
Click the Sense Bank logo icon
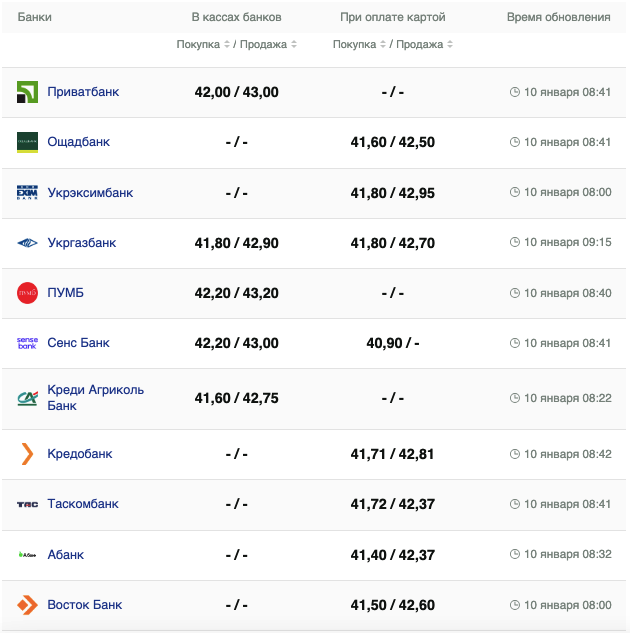(27, 343)
